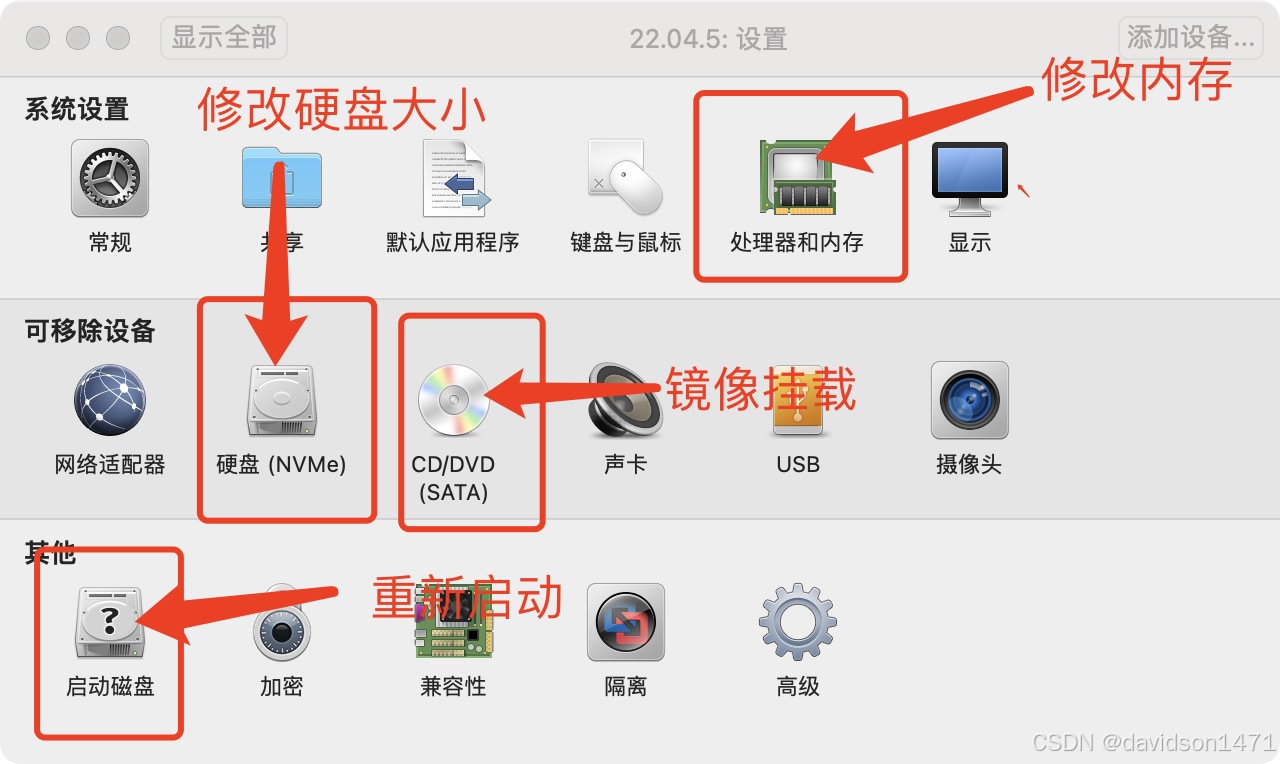The height and width of the screenshot is (764, 1280).
Task: Open 启动磁盘 startup disk icon
Action: point(110,623)
